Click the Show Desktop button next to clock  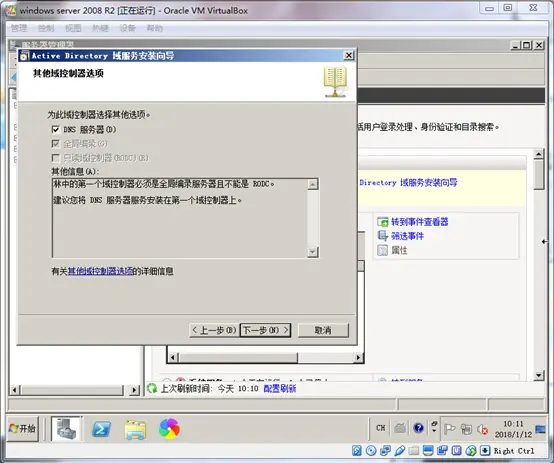point(540,429)
